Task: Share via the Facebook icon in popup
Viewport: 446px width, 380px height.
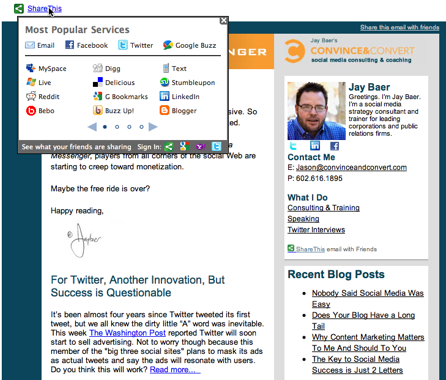Action: 69,45
